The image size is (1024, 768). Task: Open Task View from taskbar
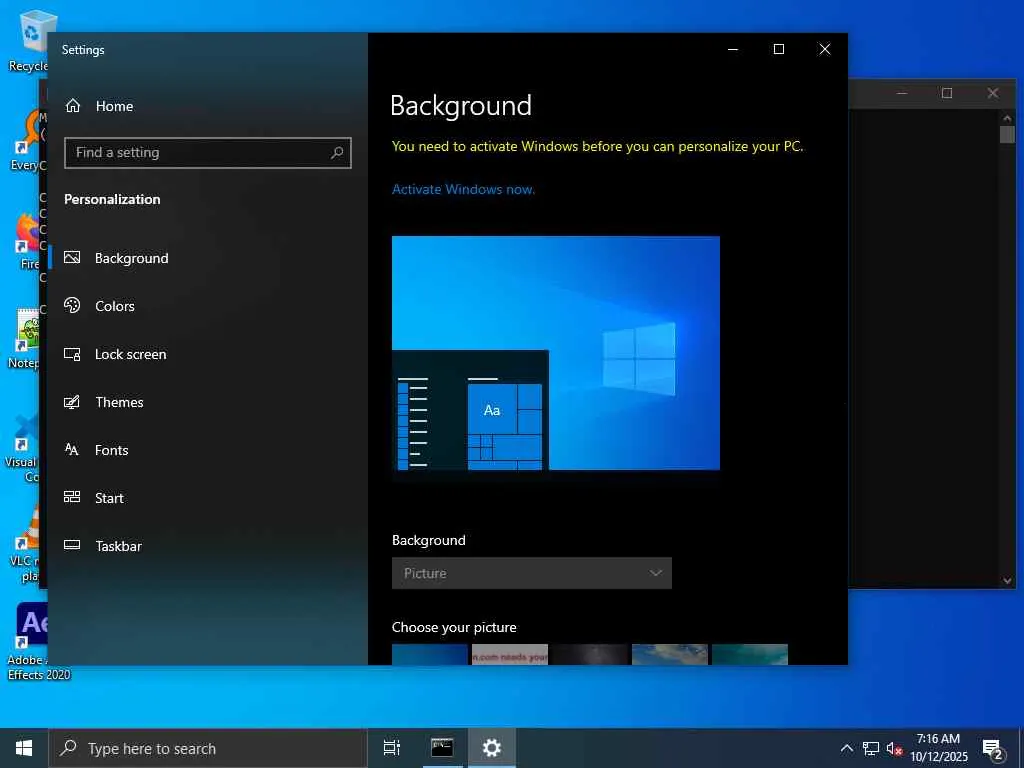point(392,748)
